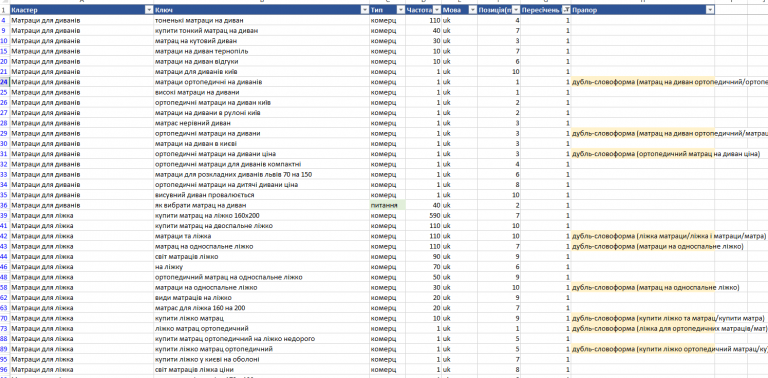768x378 pixels.
Task: Select cell 'ортопедичний матрац на односпальне ліжко'
Action: tap(261, 278)
